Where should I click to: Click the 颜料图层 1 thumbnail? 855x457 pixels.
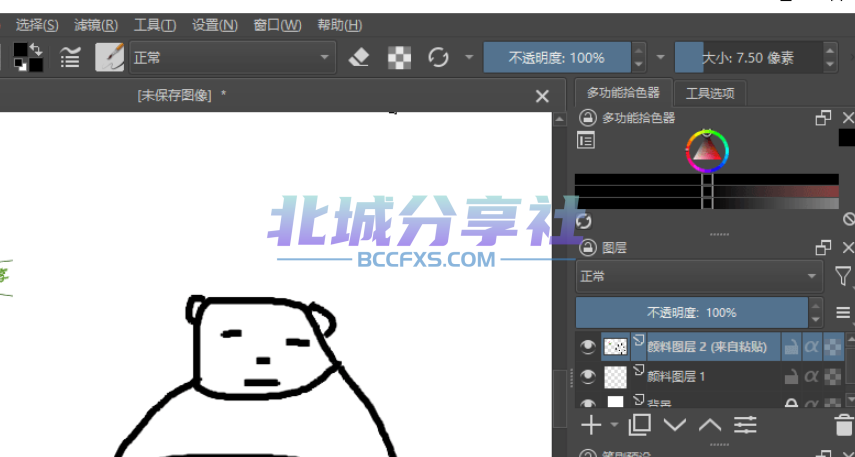coord(616,377)
